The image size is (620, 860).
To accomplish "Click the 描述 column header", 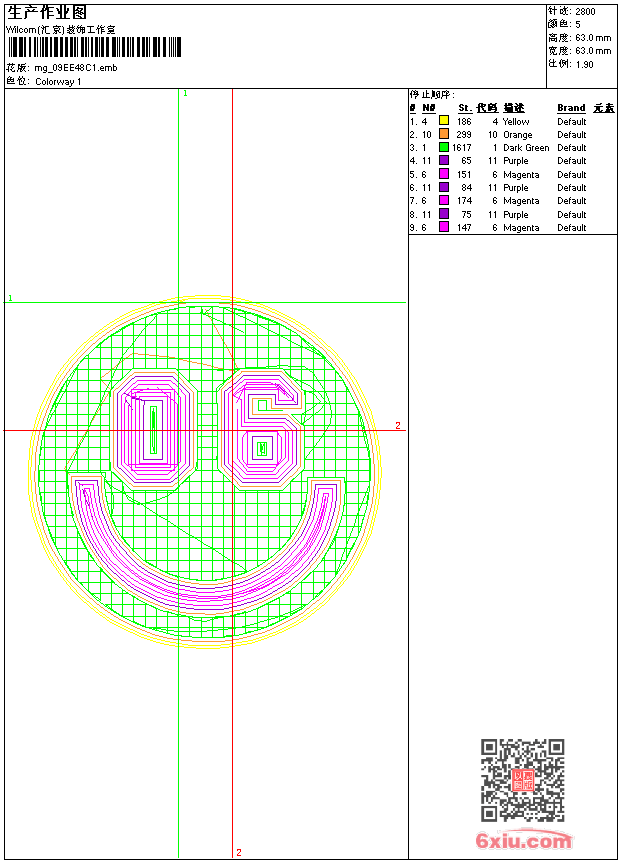I will tap(514, 108).
